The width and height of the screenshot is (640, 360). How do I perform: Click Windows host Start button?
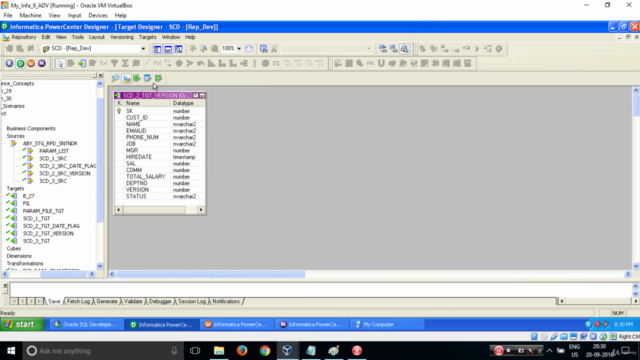pyautogui.click(x=11, y=351)
